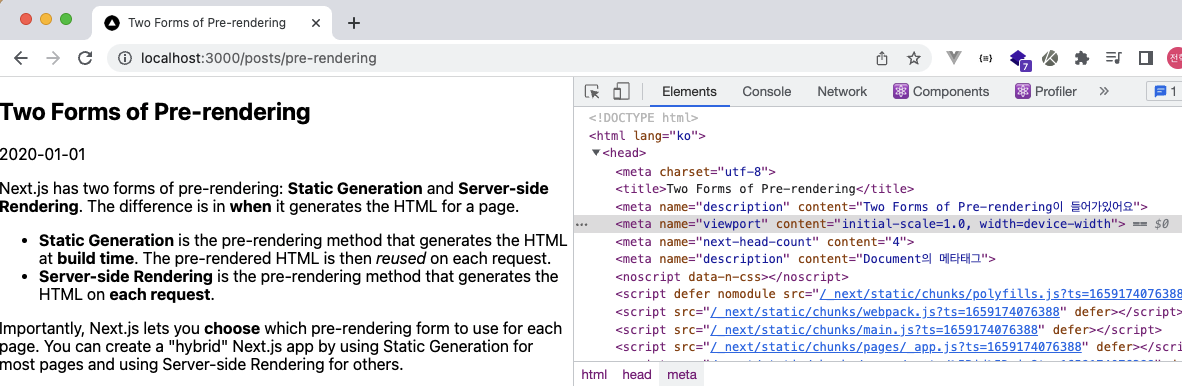The image size is (1182, 386).
Task: Reload the page with the refresh icon
Action: 85,58
